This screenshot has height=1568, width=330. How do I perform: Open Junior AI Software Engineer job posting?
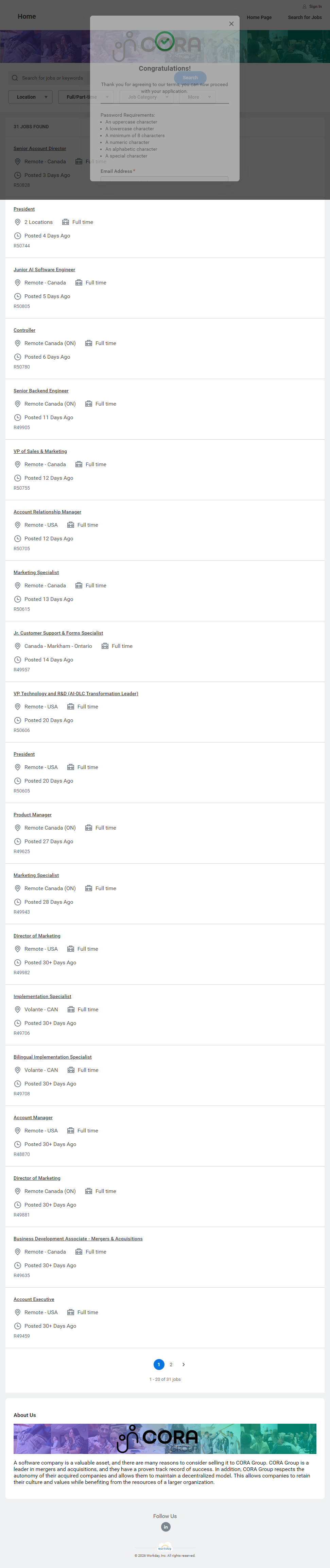(x=45, y=269)
